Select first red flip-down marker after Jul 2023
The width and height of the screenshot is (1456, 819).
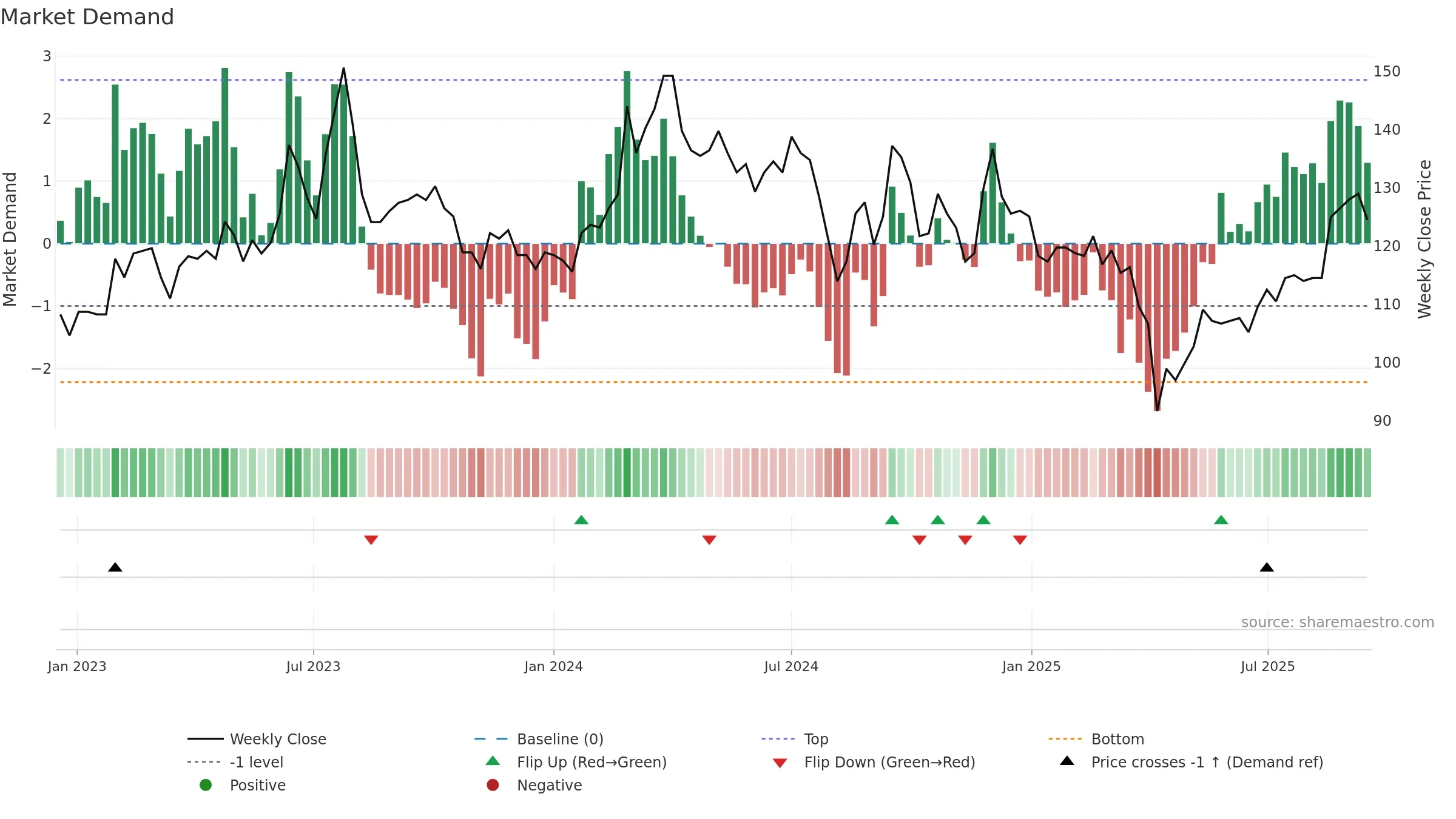click(x=371, y=540)
